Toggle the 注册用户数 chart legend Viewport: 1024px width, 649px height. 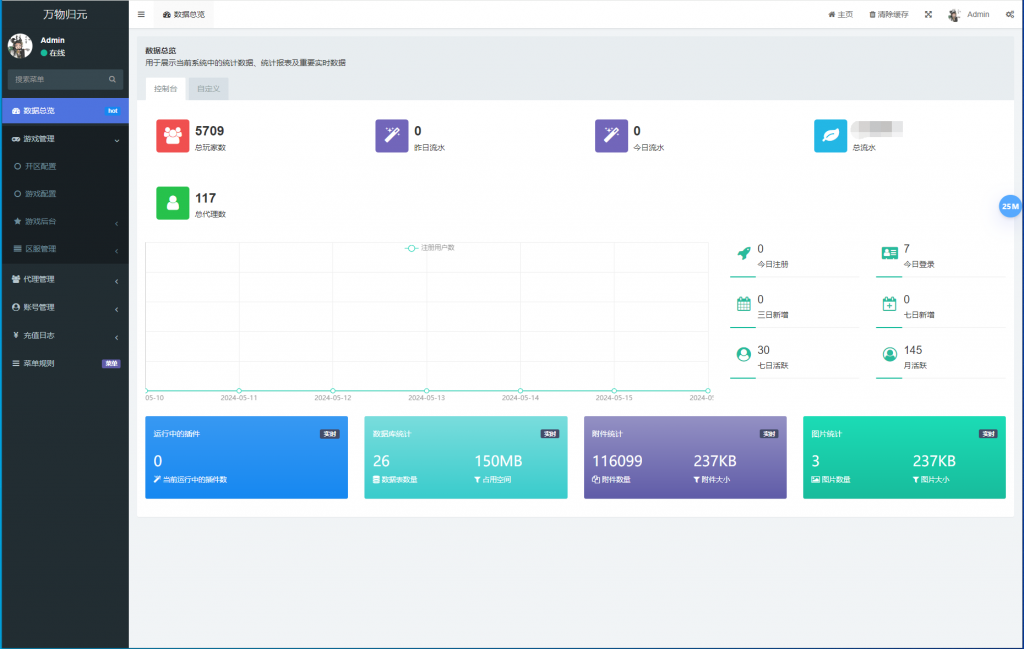point(430,248)
